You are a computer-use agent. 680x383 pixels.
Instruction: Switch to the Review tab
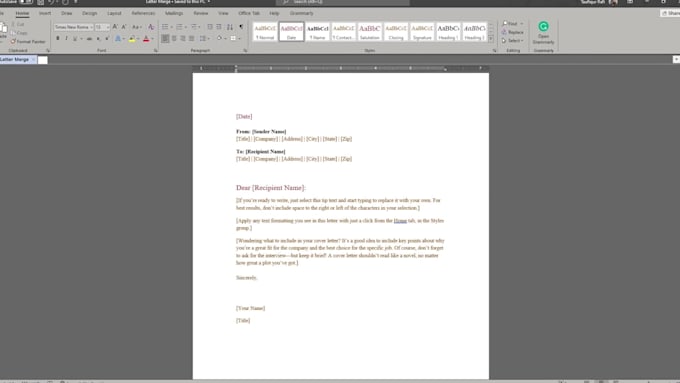click(200, 13)
